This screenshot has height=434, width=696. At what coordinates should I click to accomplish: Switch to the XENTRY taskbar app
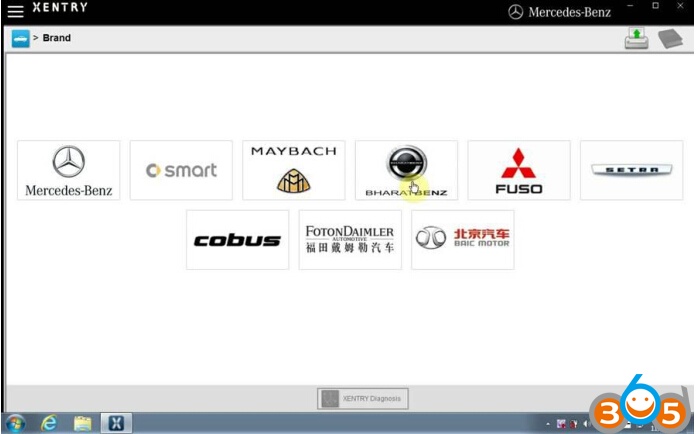(x=116, y=423)
